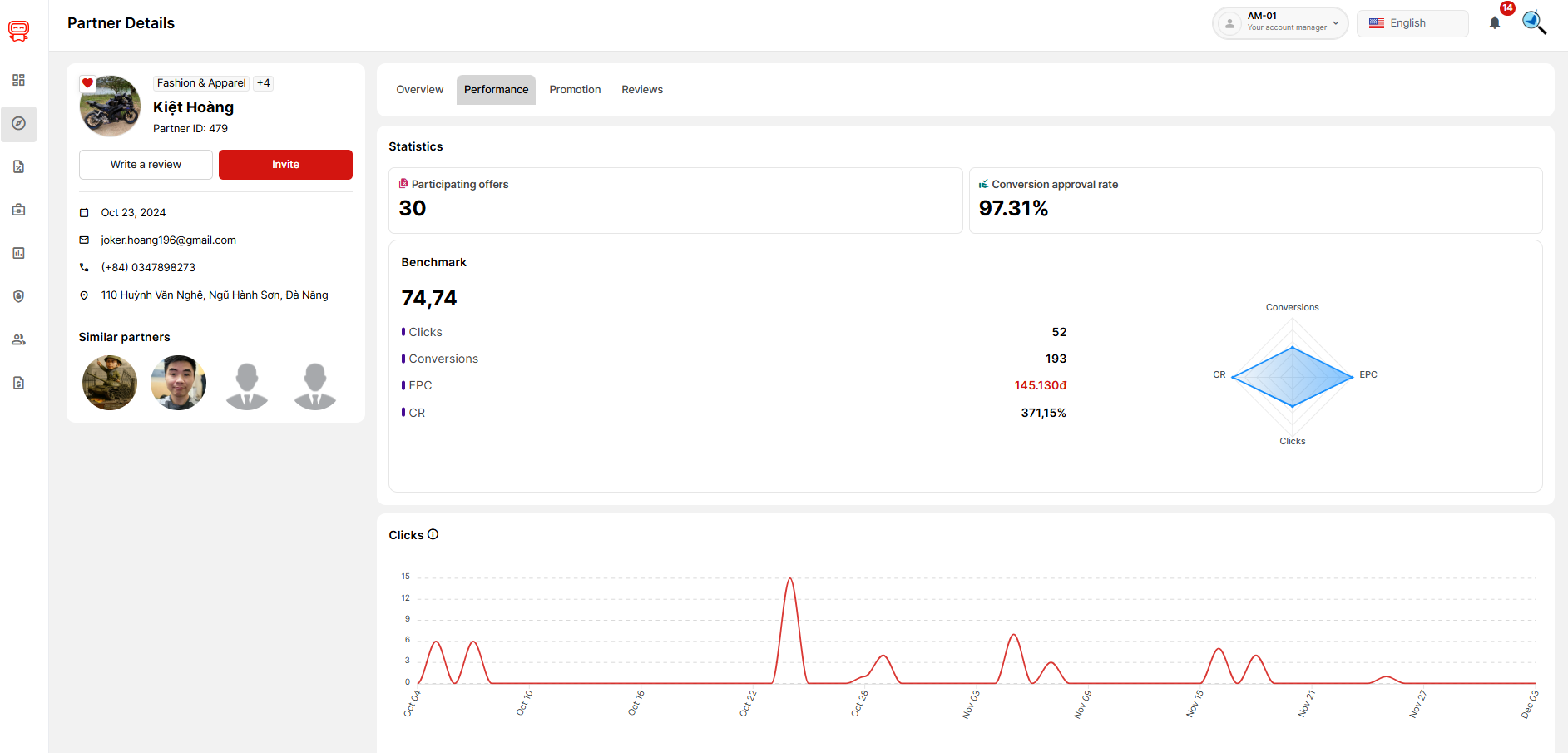The width and height of the screenshot is (1568, 753).
Task: Click the shield icon in sidebar
Action: [x=18, y=296]
